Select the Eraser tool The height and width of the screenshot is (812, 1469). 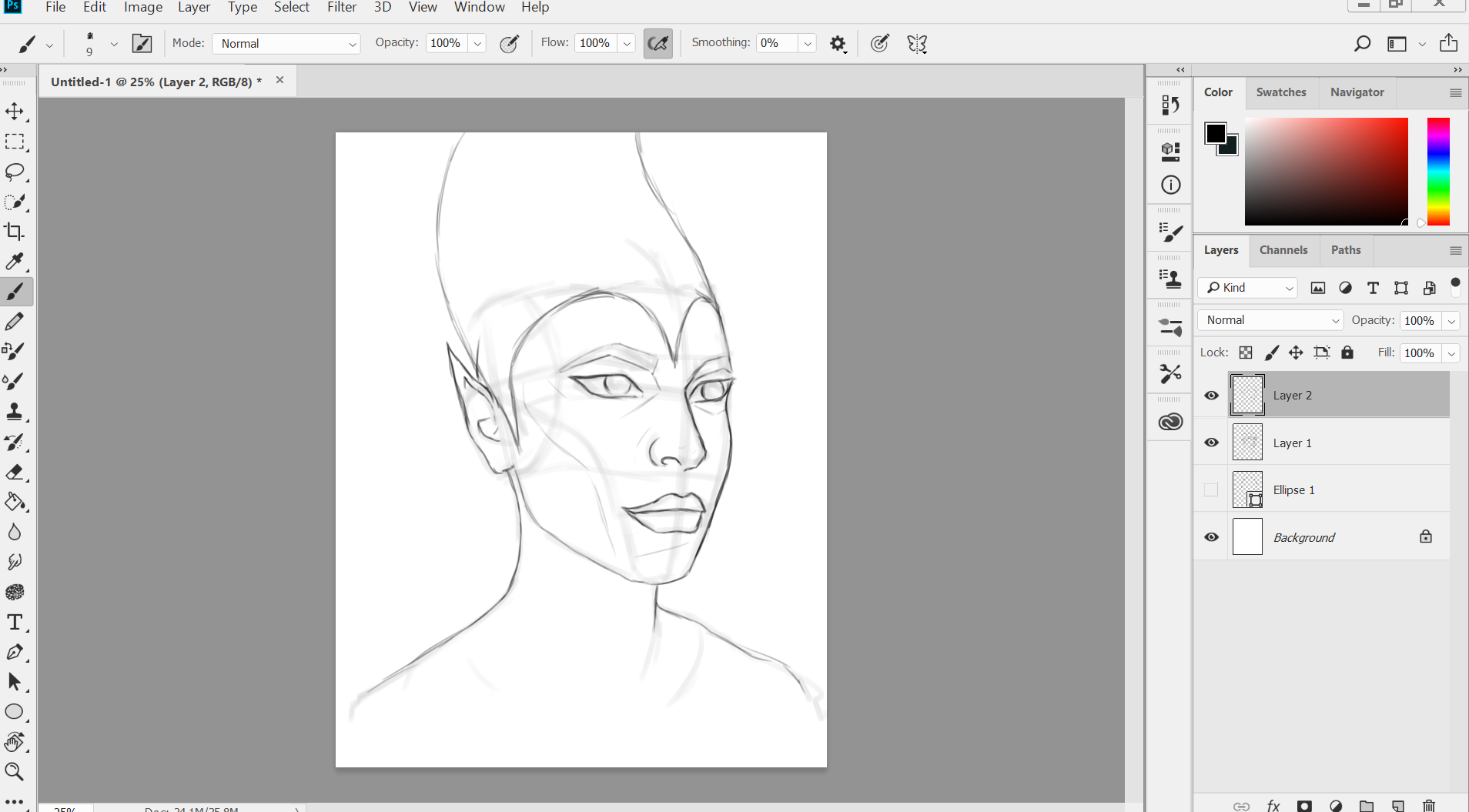(15, 472)
